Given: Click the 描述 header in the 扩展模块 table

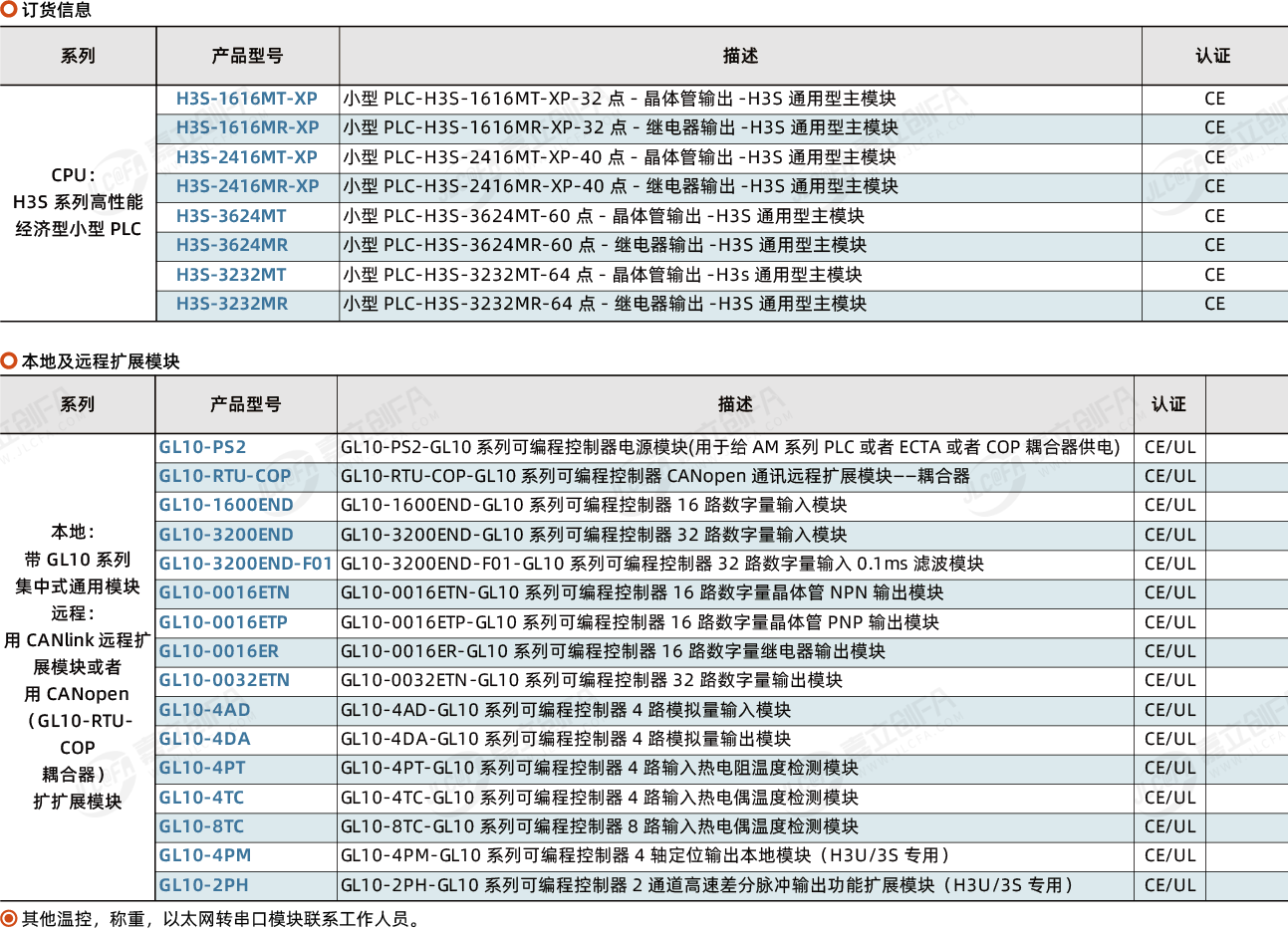Looking at the screenshot, I should [735, 404].
